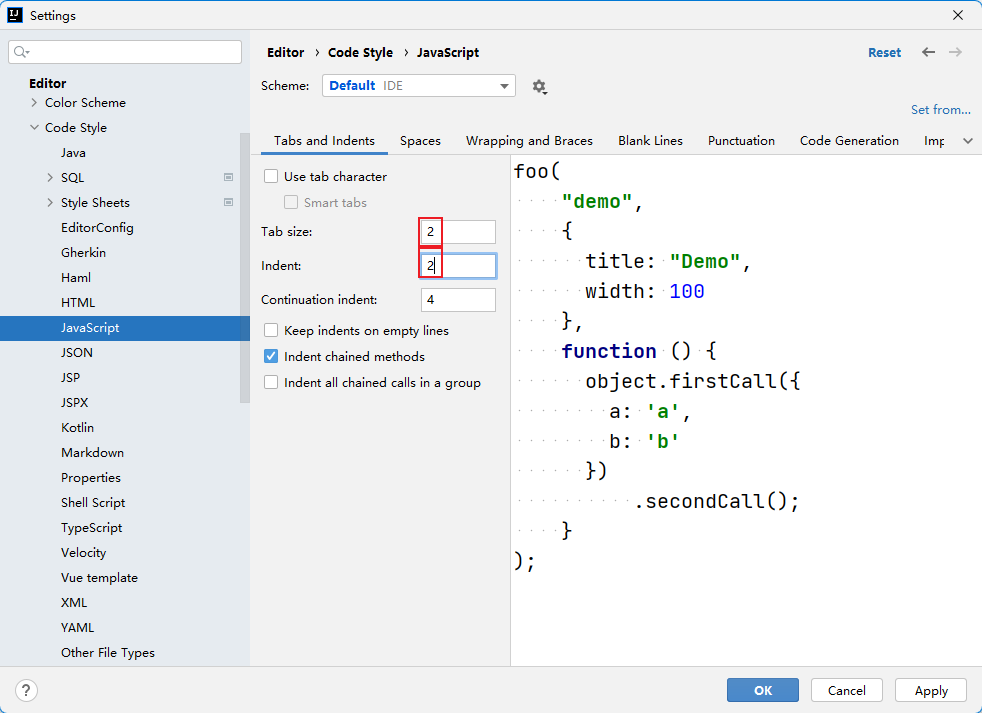
Task: Select Velocity code style
Action: click(x=83, y=553)
